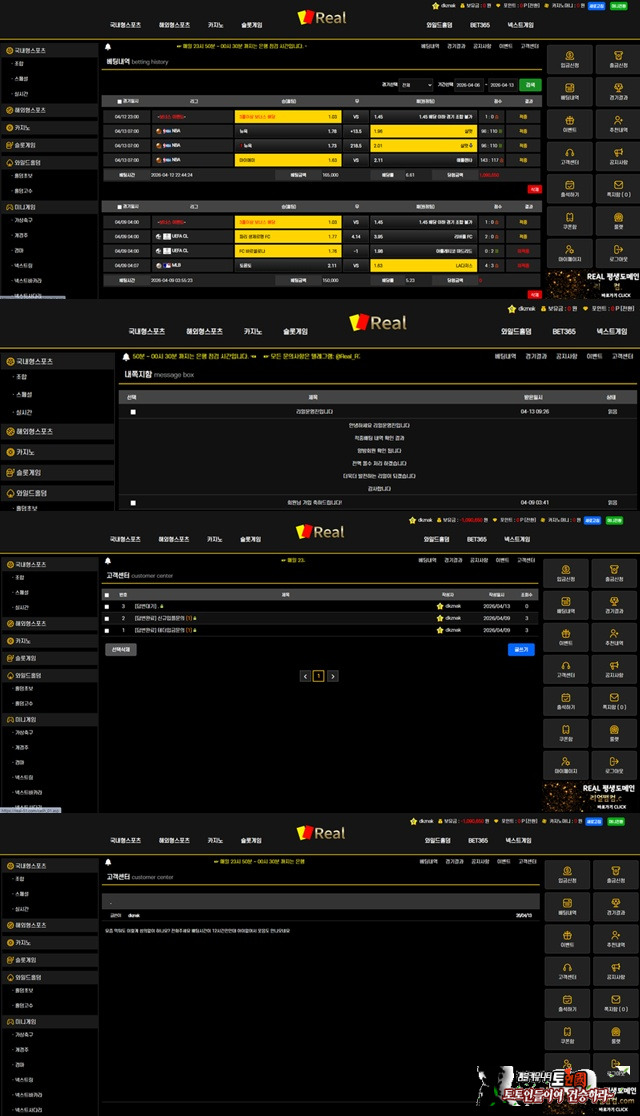Image resolution: width=640 pixels, height=1116 pixels.
Task: Click 마이페이지 icon tile on betting history page
Action: click(x=570, y=253)
